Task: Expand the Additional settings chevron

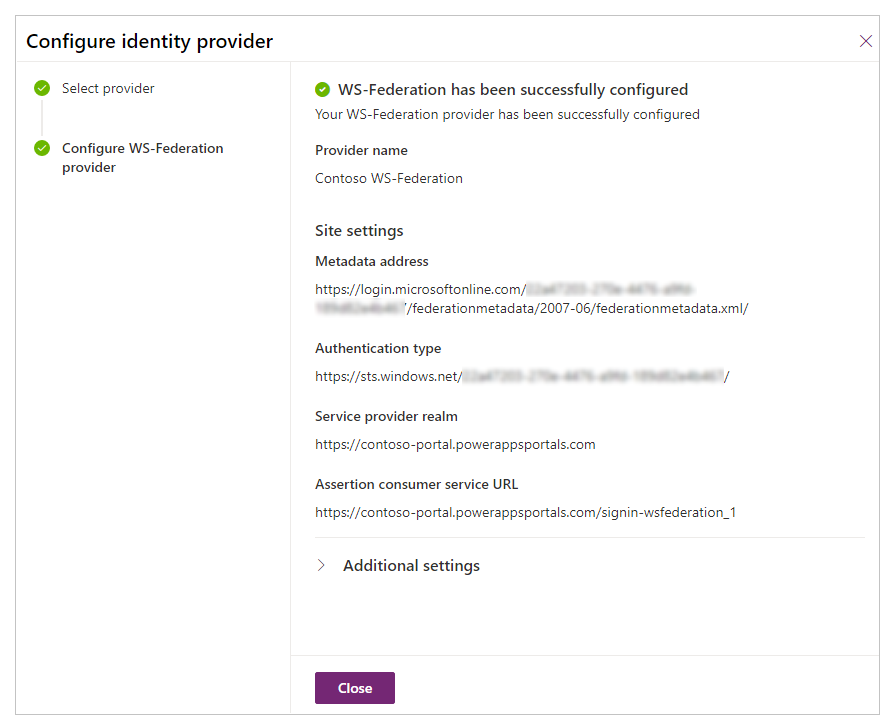Action: point(321,565)
